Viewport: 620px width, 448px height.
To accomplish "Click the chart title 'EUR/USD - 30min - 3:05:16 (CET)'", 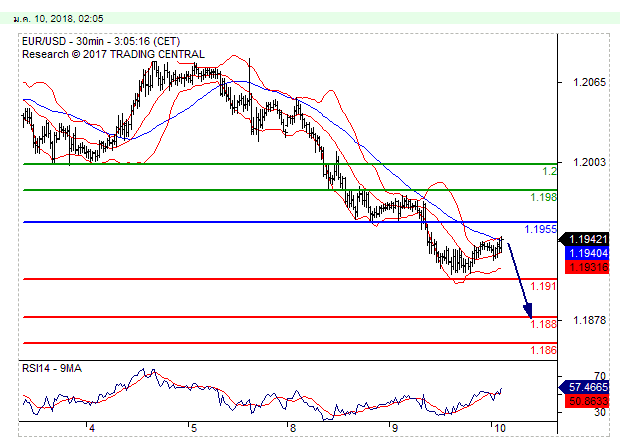I will (101, 42).
